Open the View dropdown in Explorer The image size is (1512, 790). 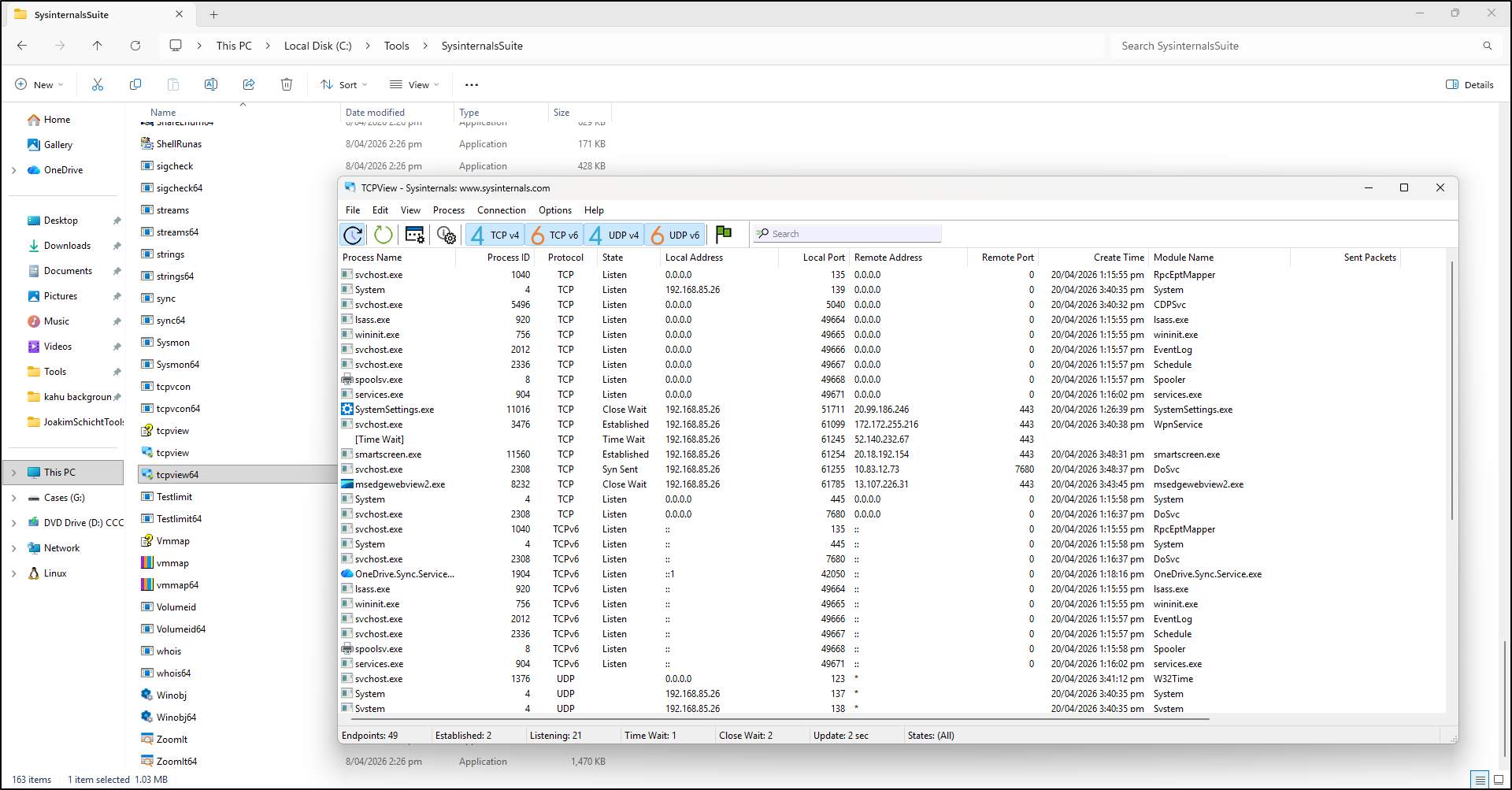pos(414,84)
